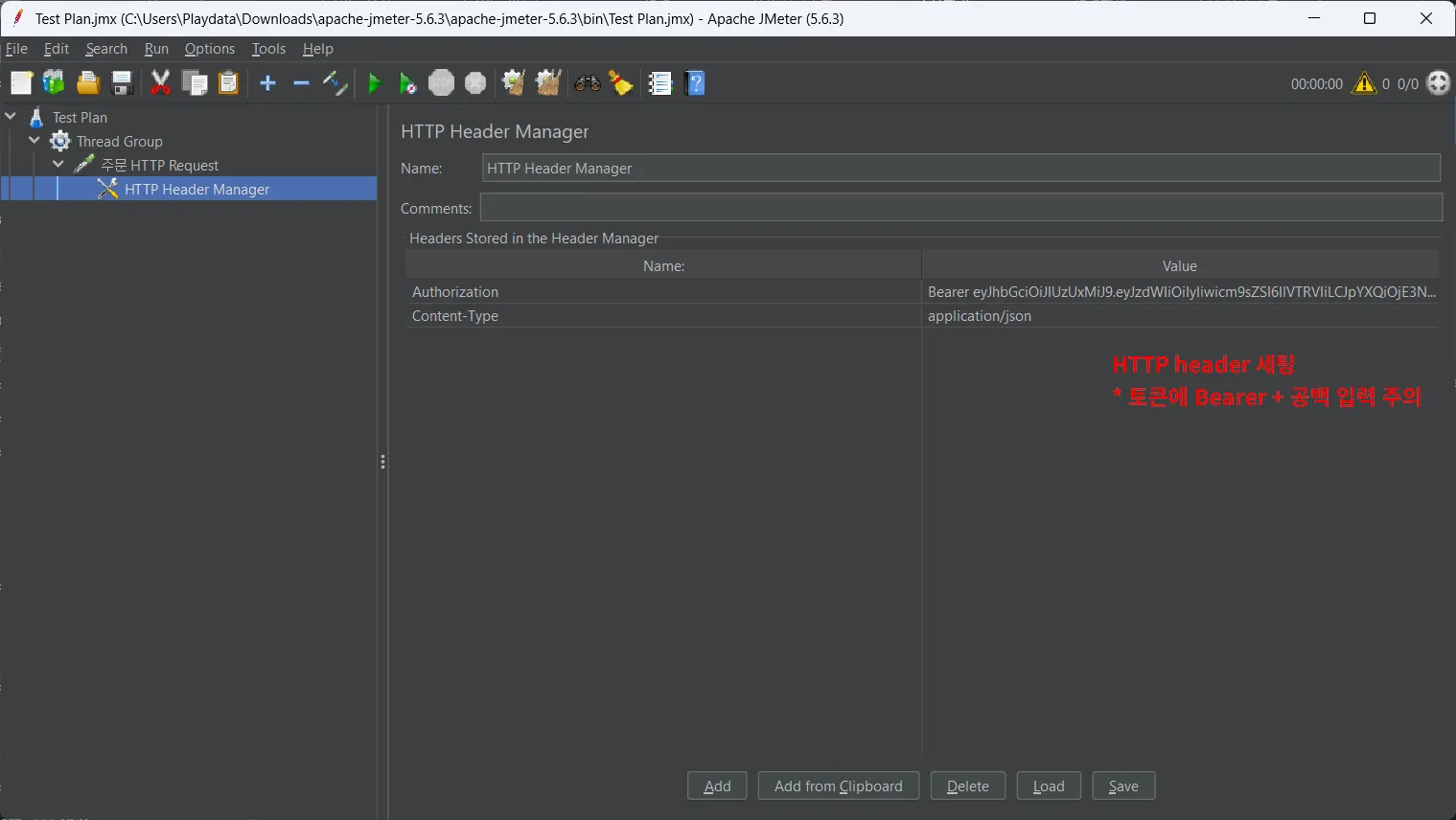Collapse all nodes with minus icon
The height and width of the screenshot is (820, 1456).
coord(301,83)
